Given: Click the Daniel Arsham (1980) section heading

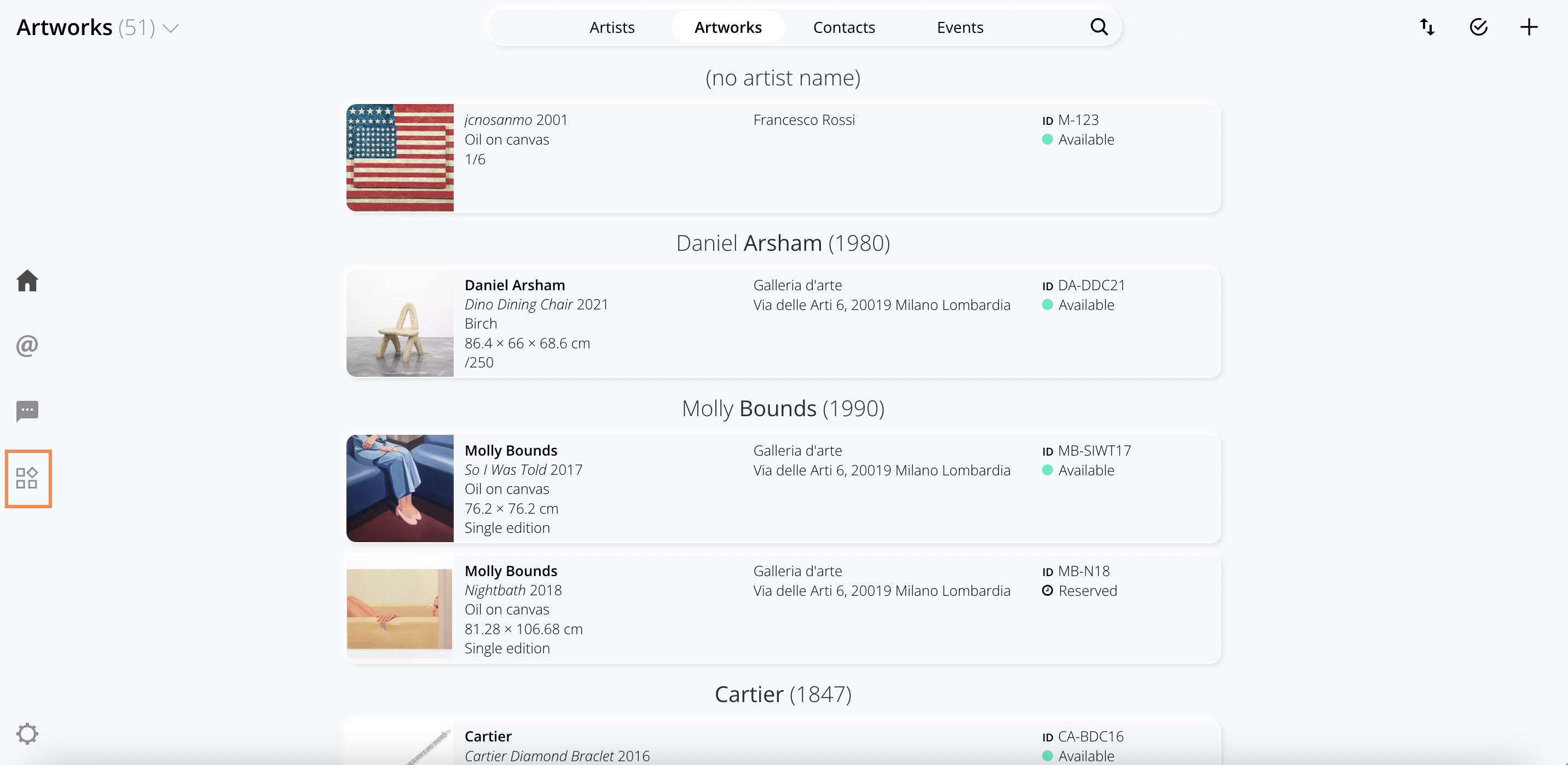Looking at the screenshot, I should [x=783, y=243].
